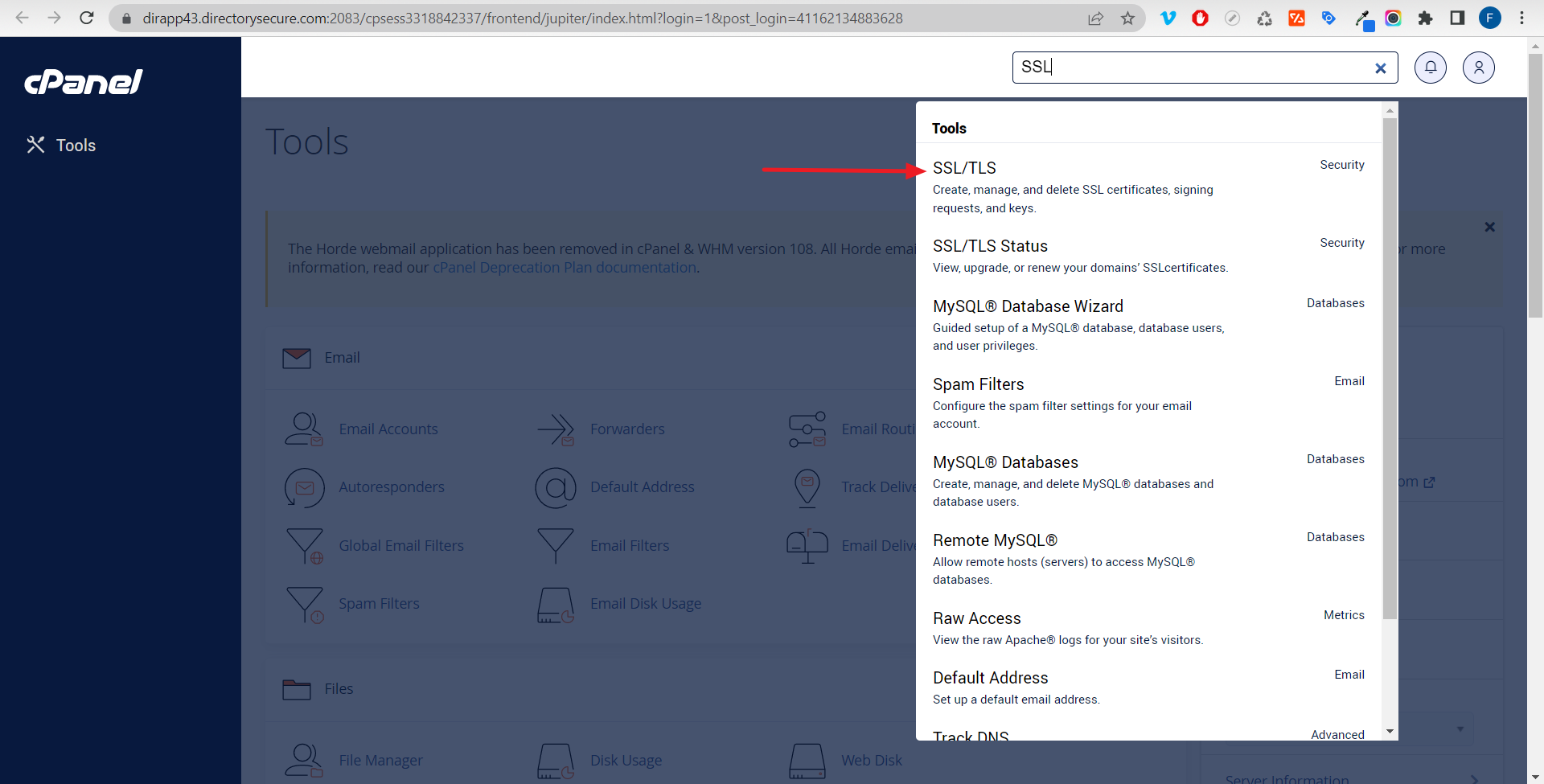Open Disk Usage icon

click(x=556, y=761)
